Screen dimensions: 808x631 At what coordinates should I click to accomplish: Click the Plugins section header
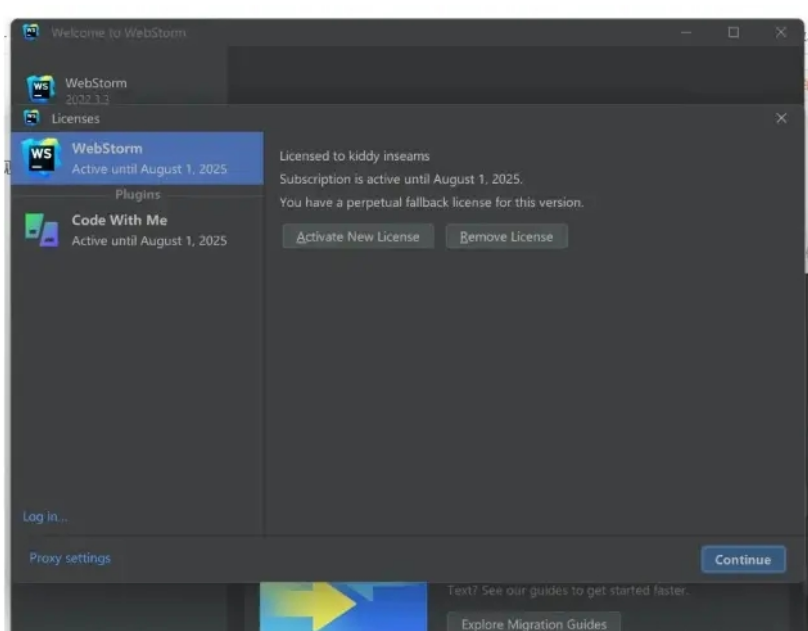coord(138,195)
